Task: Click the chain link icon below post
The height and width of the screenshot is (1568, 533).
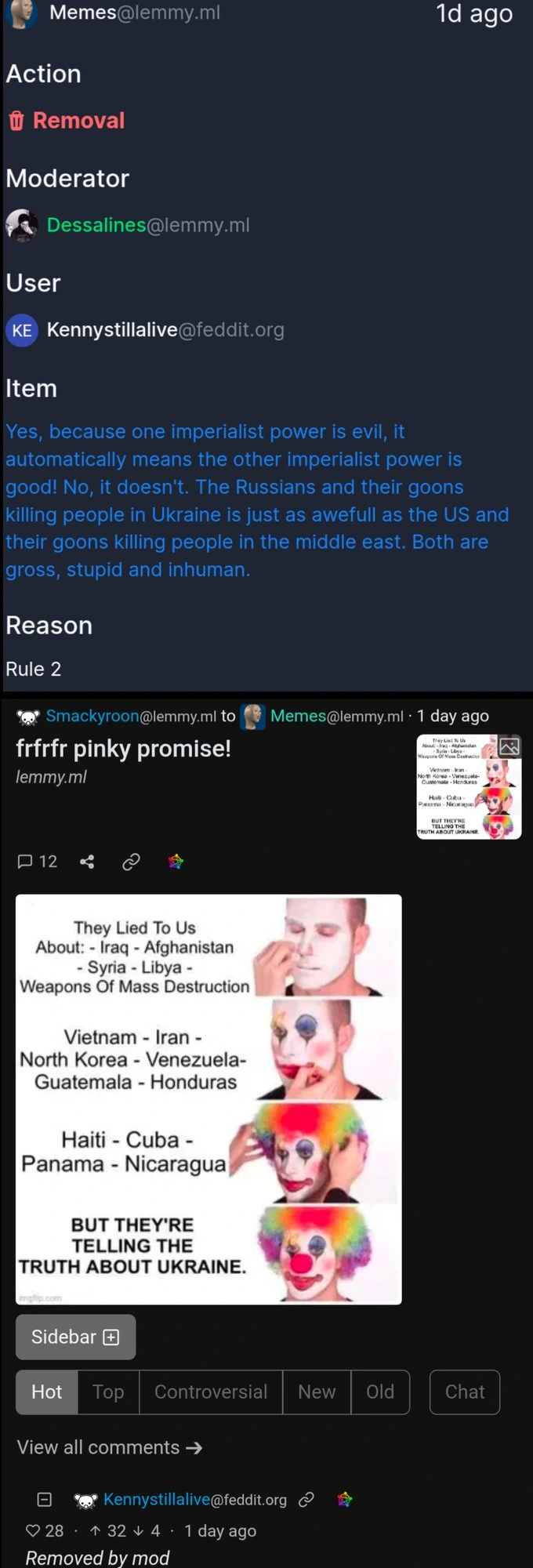Action: (131, 862)
